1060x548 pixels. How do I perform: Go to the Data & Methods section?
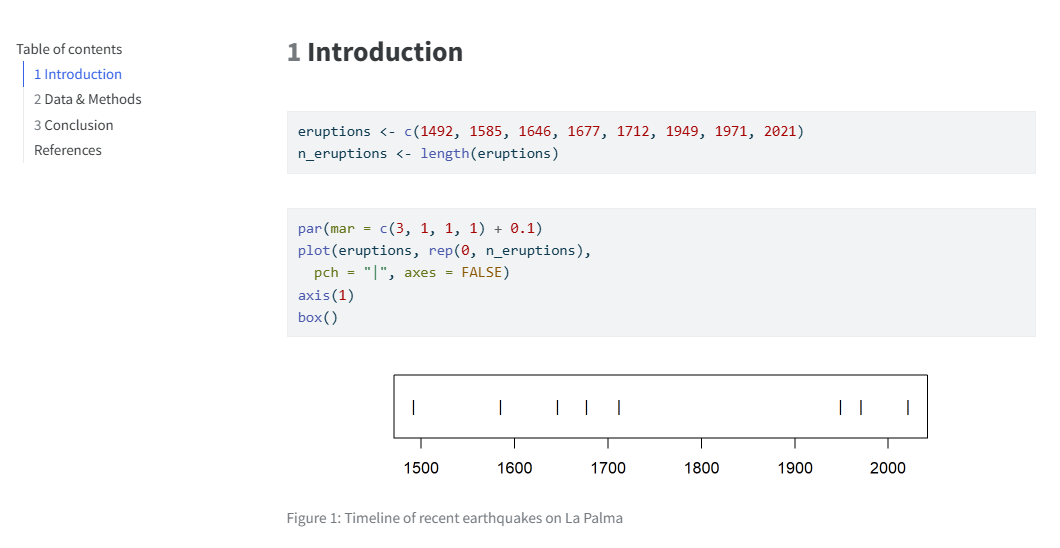point(87,99)
